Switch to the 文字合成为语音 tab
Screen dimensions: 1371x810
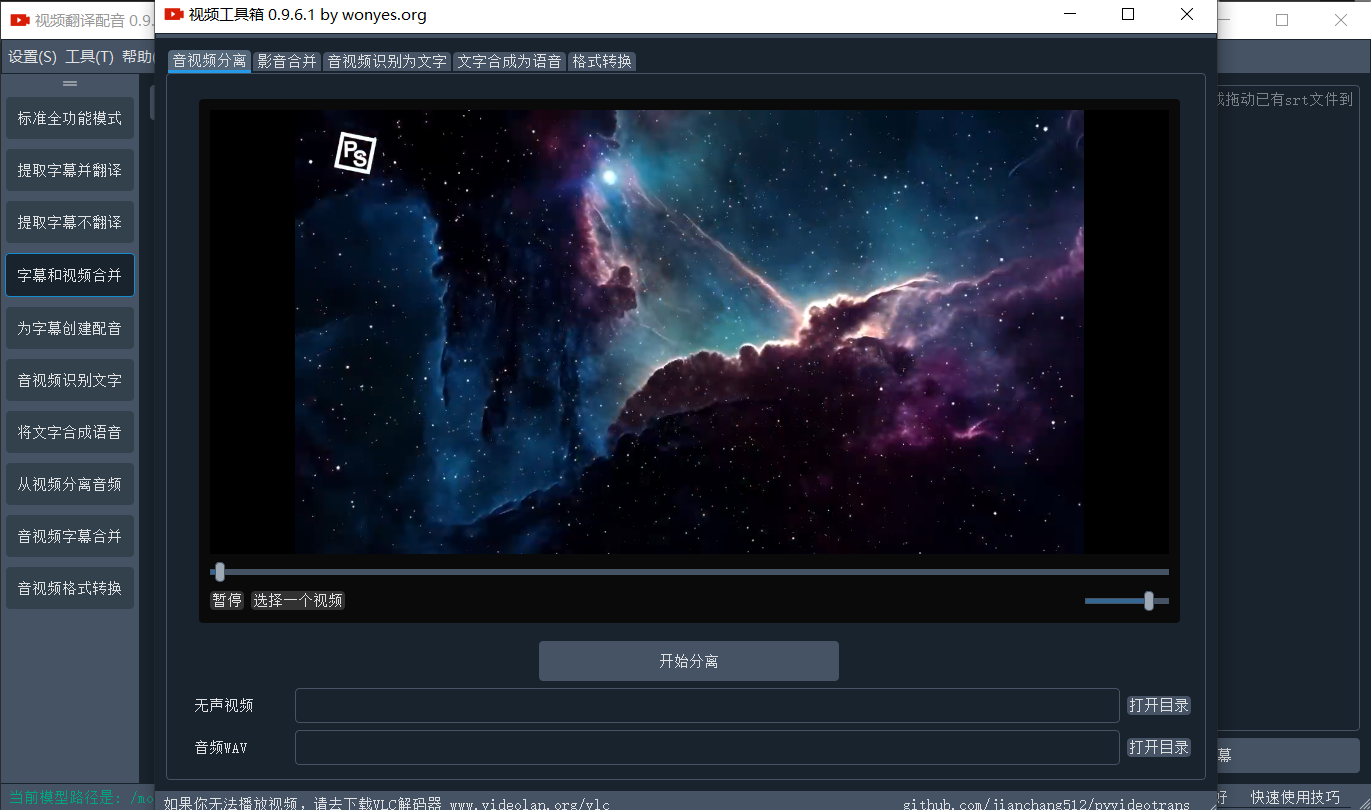coord(509,61)
